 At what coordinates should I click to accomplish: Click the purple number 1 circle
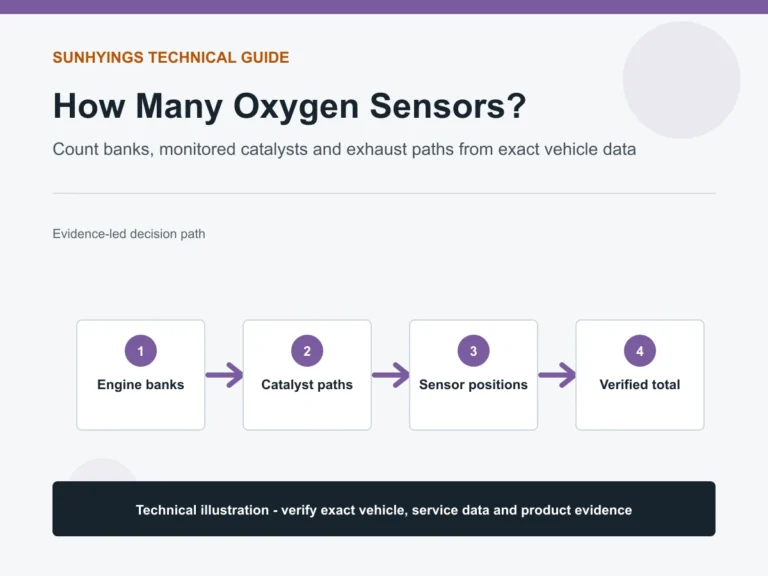(141, 351)
